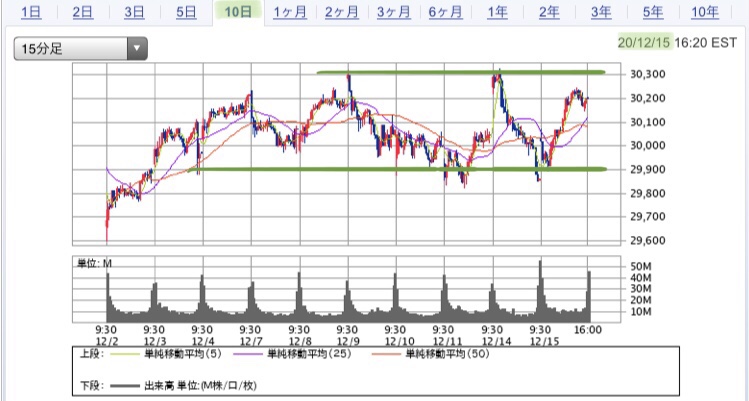Click the 10M volume axis label
This screenshot has height=401, width=749.
pos(641,312)
